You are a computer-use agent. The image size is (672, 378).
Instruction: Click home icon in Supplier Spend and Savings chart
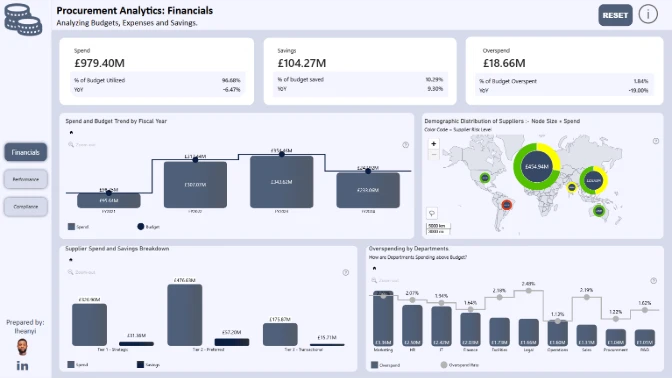[71, 260]
